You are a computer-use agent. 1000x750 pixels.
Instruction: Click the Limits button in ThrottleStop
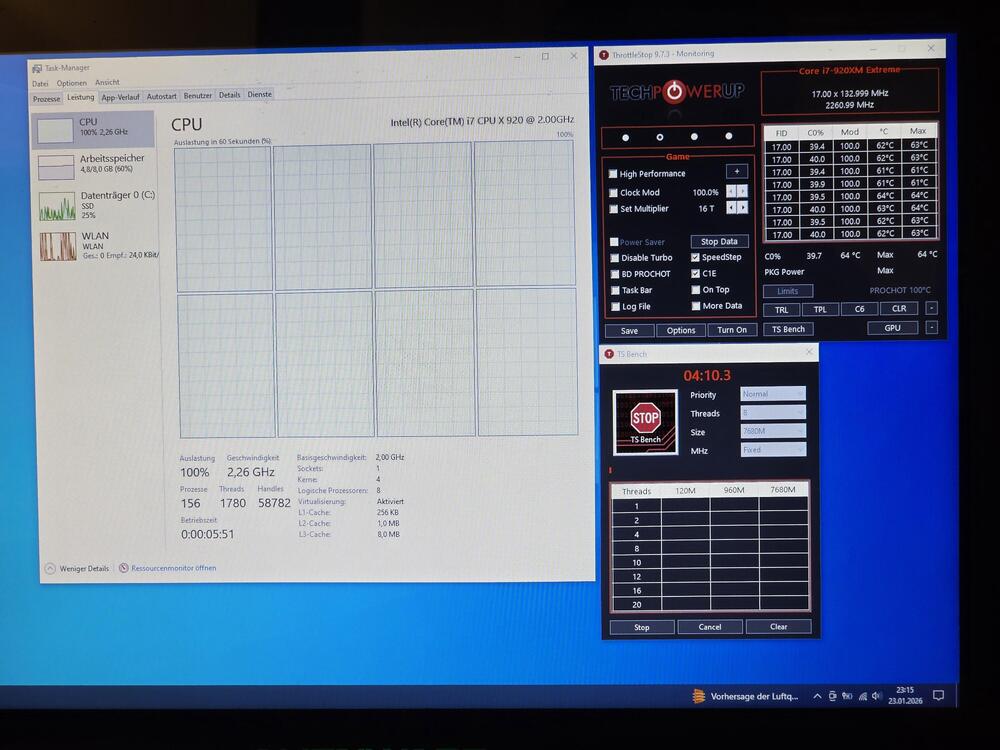[788, 291]
